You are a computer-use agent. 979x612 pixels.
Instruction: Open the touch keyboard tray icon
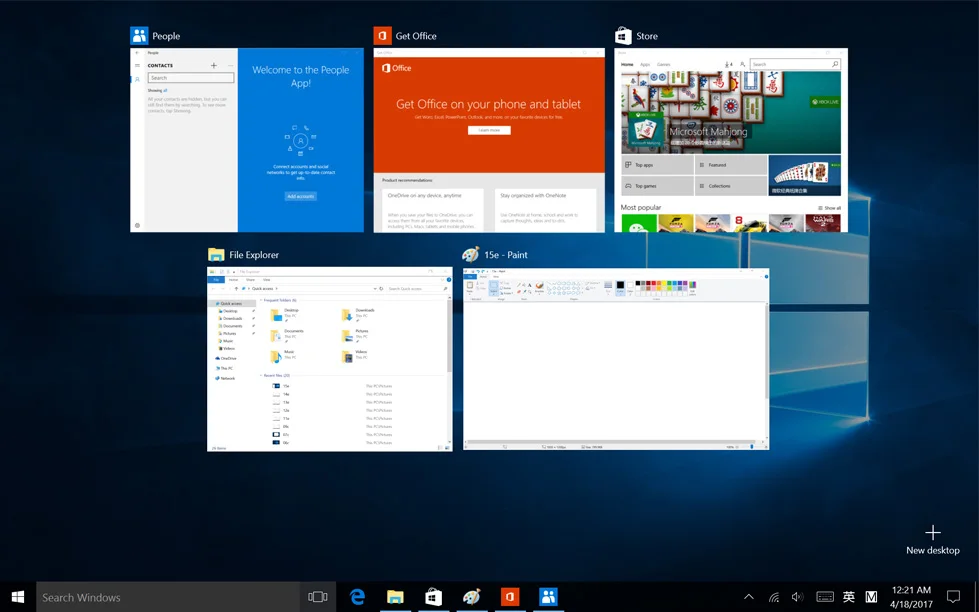click(x=824, y=597)
